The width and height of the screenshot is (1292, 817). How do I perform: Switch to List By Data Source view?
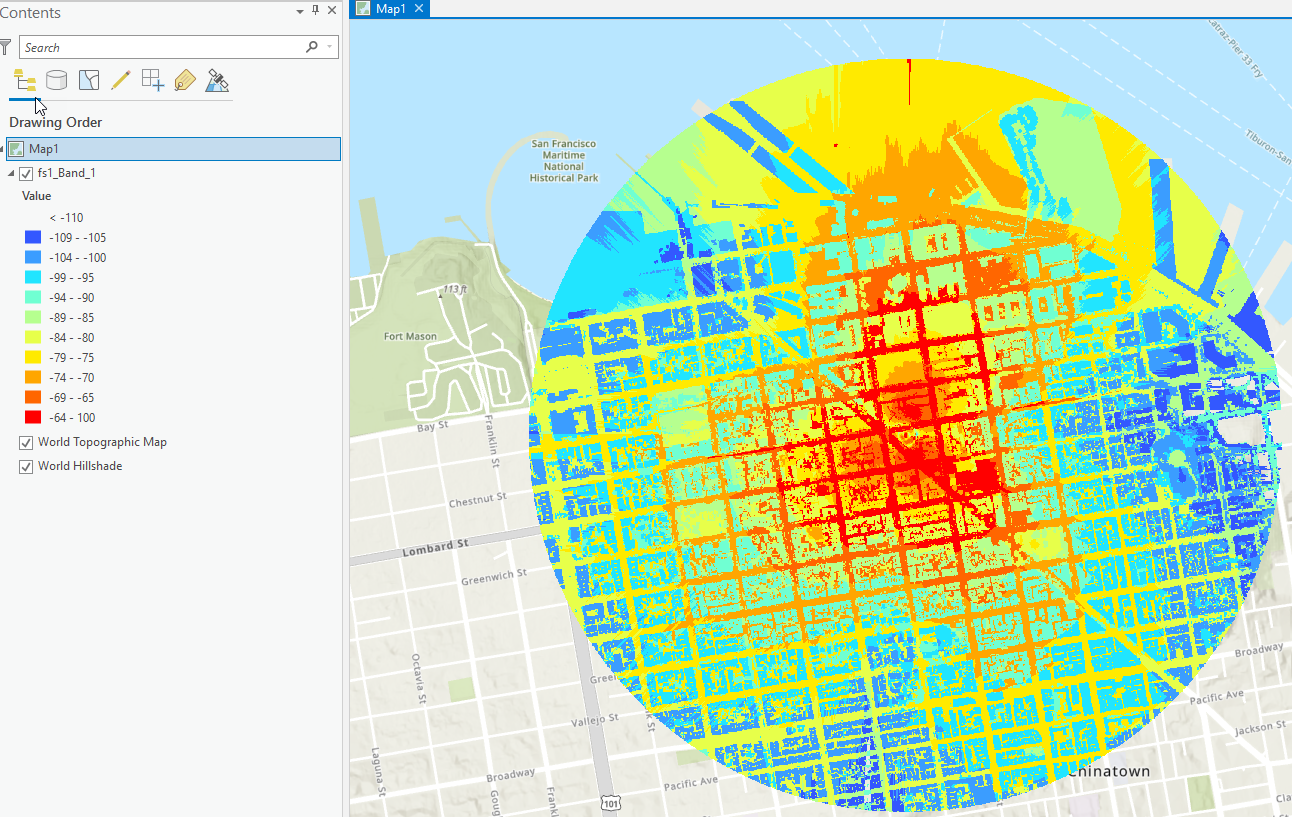pos(57,81)
